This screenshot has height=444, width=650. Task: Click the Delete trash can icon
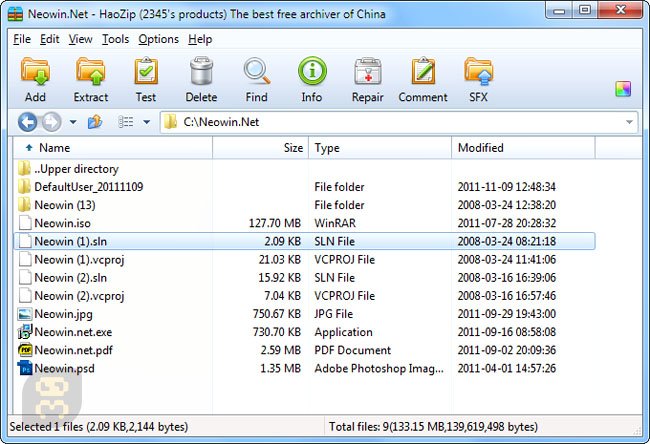pos(201,71)
